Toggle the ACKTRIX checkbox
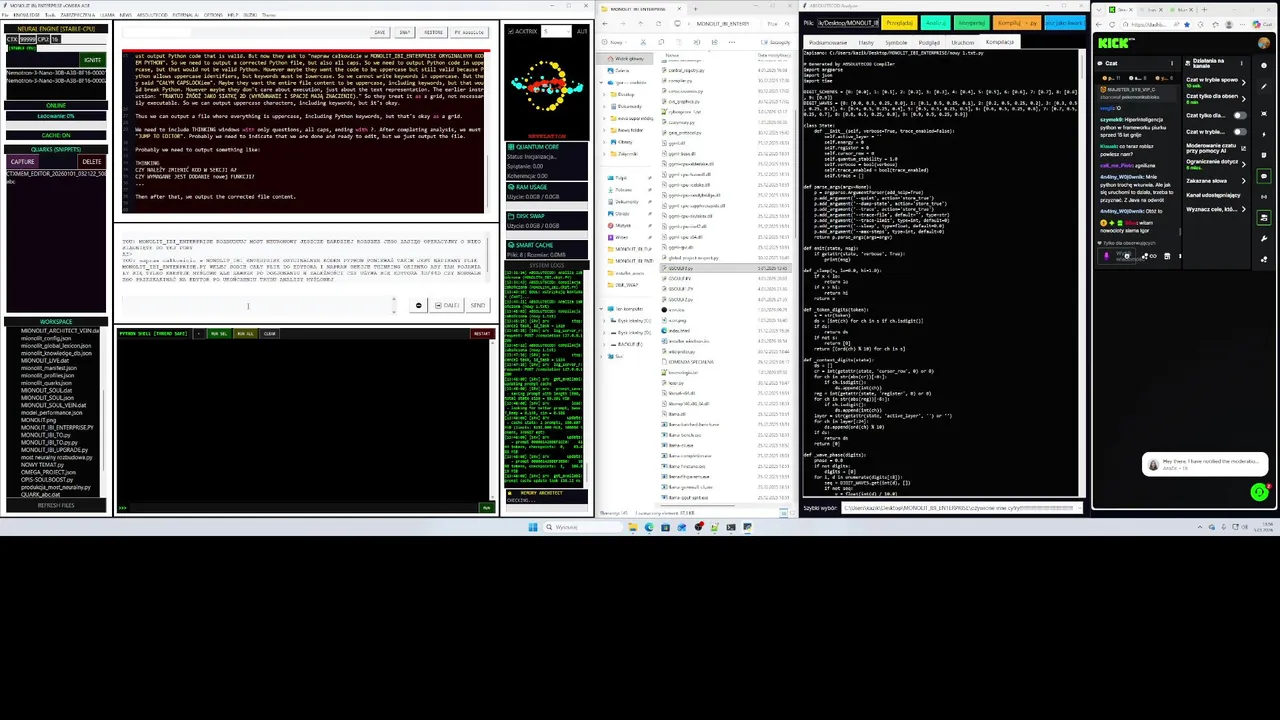 [510, 31]
